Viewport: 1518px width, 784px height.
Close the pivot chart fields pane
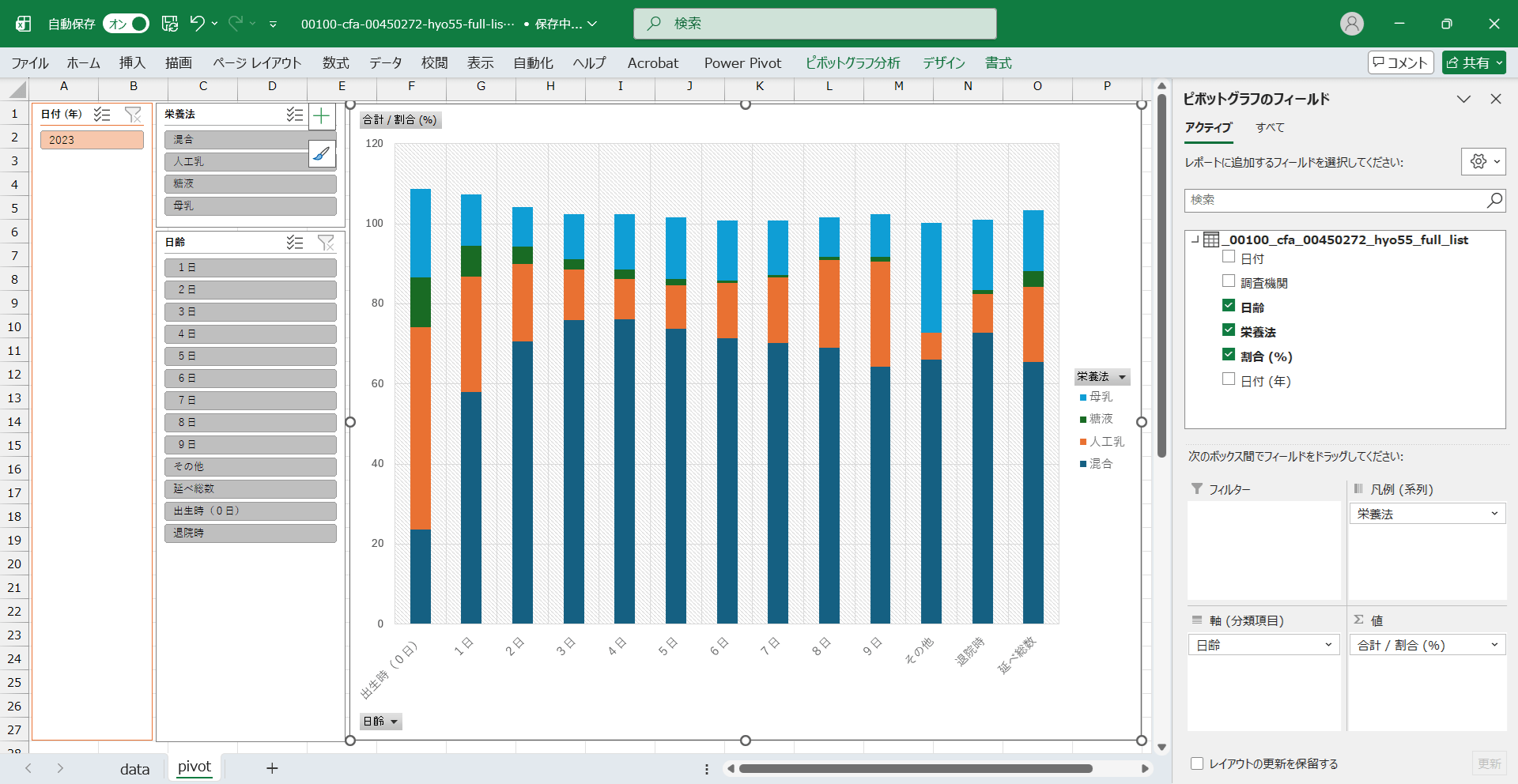[x=1495, y=99]
